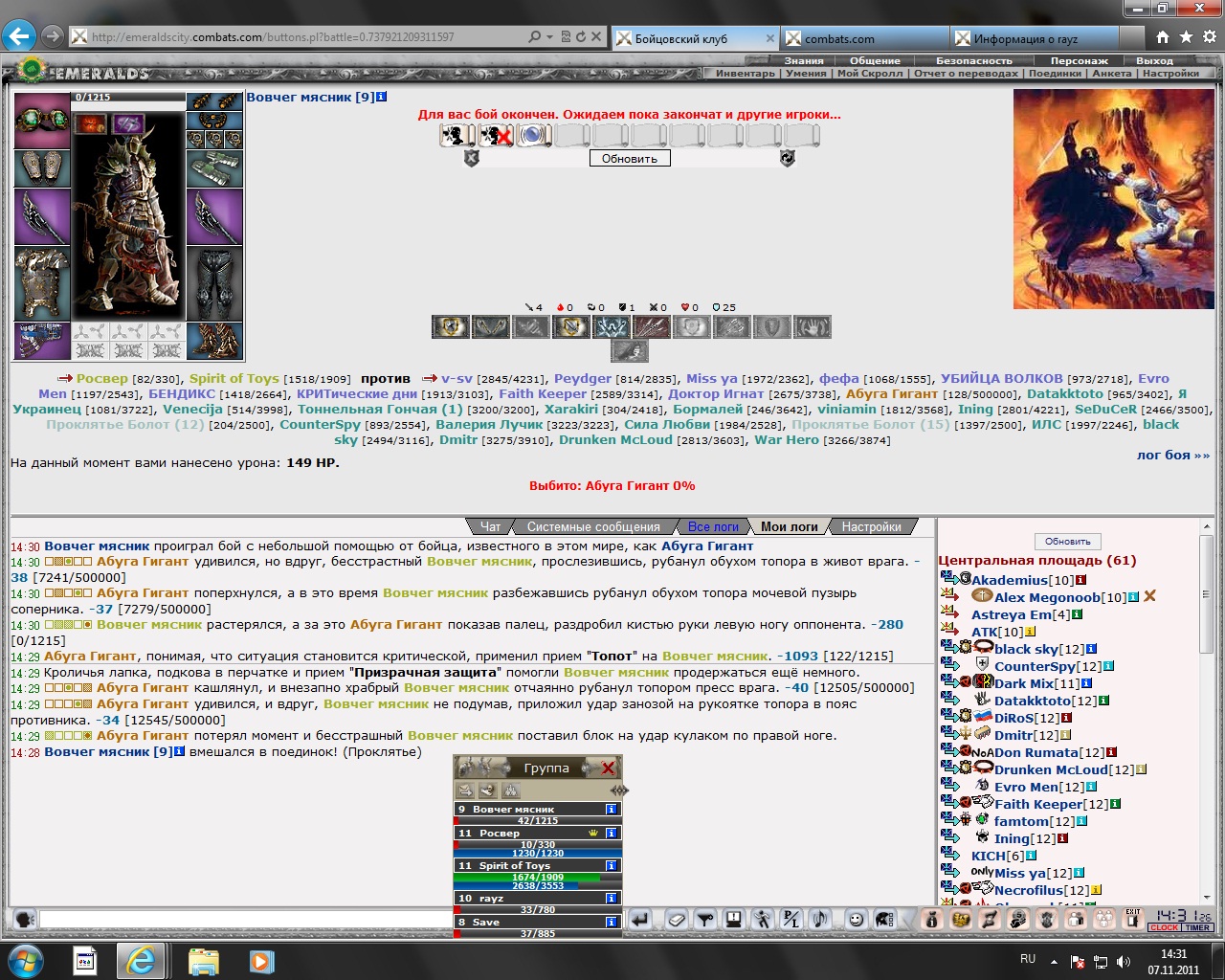Open Windows Explorer folder from taskbar

(x=204, y=960)
